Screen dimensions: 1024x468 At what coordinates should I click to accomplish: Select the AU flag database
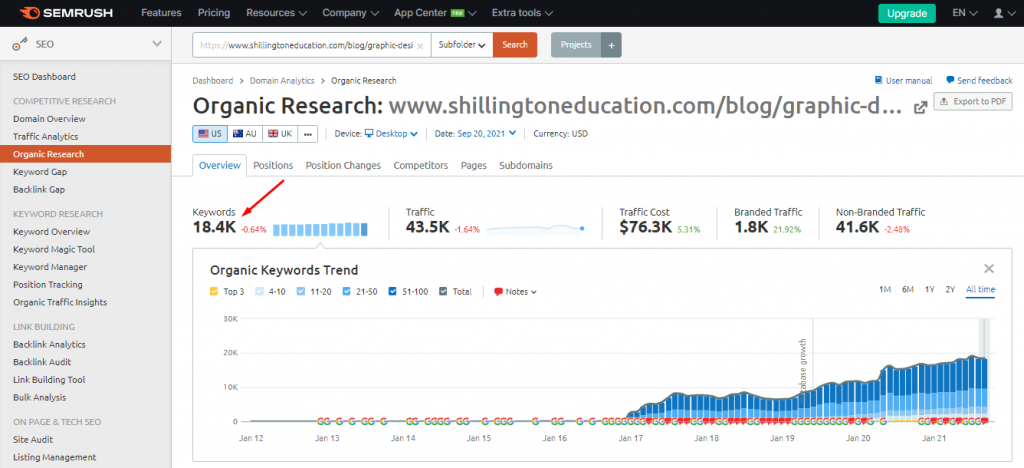[x=245, y=133]
